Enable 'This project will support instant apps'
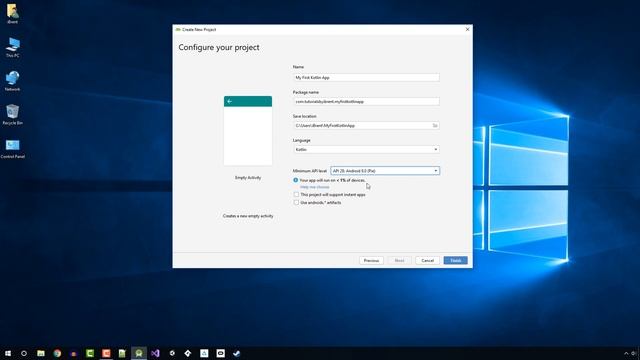640x360 pixels. coord(296,195)
